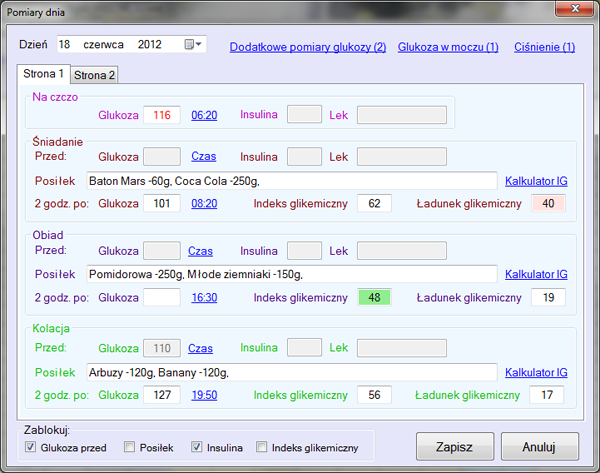Image resolution: width=600 pixels, height=473 pixels.
Task: Click green Indeks glikemiczny field showing 48
Action: pos(374,297)
